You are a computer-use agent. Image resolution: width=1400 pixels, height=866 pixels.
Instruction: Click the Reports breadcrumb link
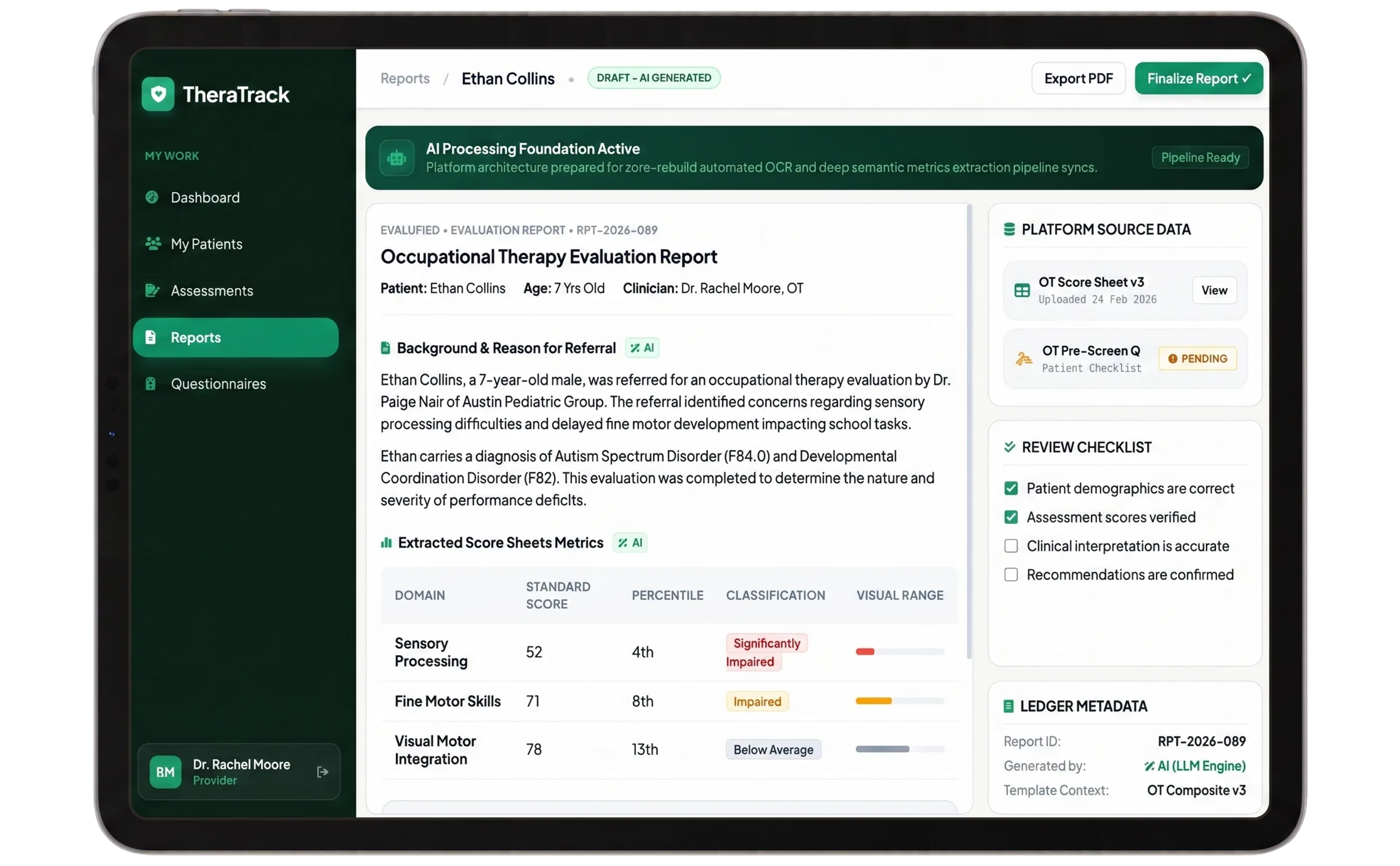coord(405,78)
